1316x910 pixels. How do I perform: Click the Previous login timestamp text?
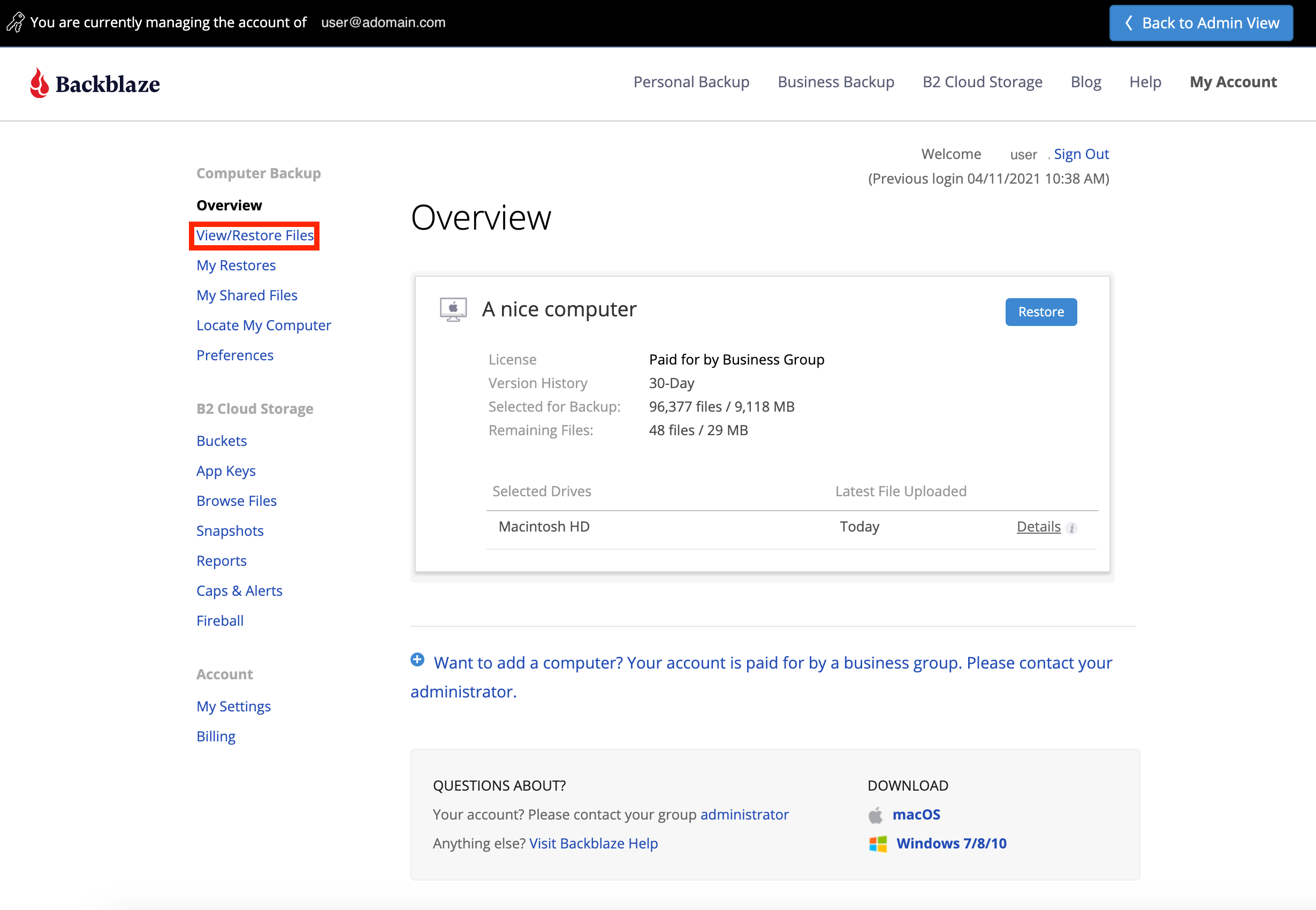click(988, 178)
